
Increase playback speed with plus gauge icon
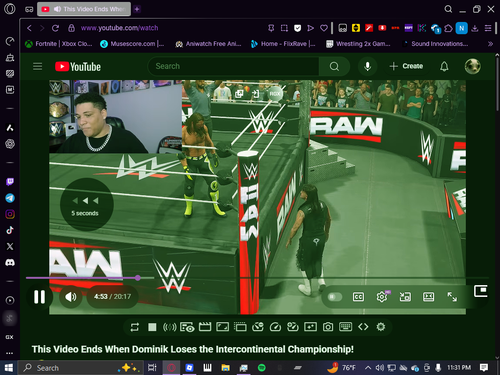293,327
